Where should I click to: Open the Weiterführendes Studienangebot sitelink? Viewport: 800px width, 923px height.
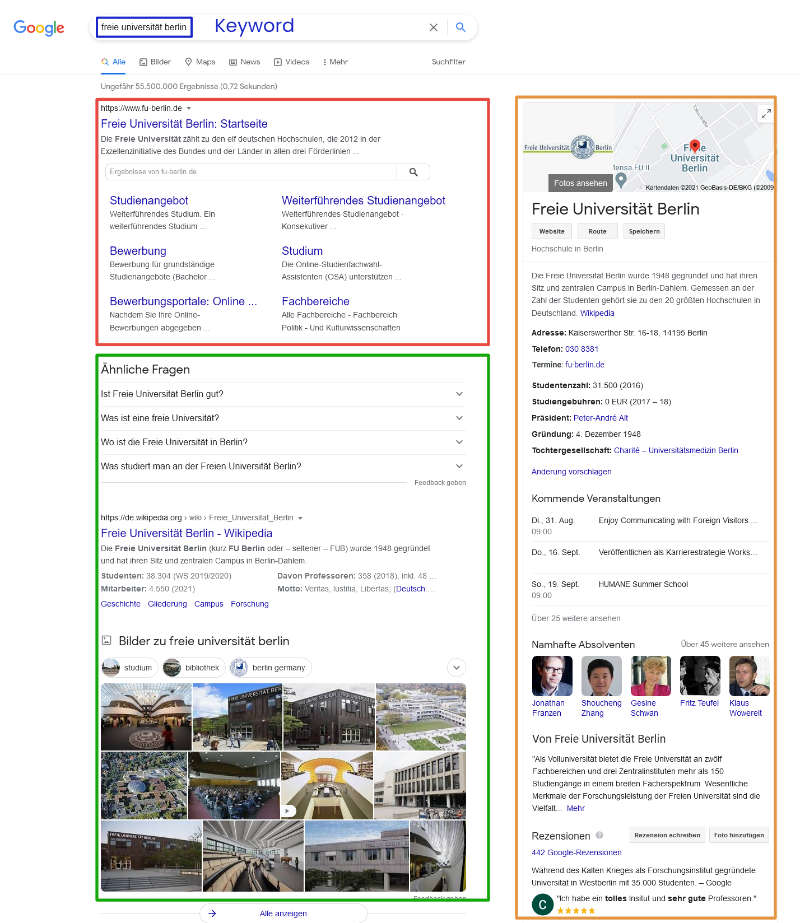tap(363, 200)
